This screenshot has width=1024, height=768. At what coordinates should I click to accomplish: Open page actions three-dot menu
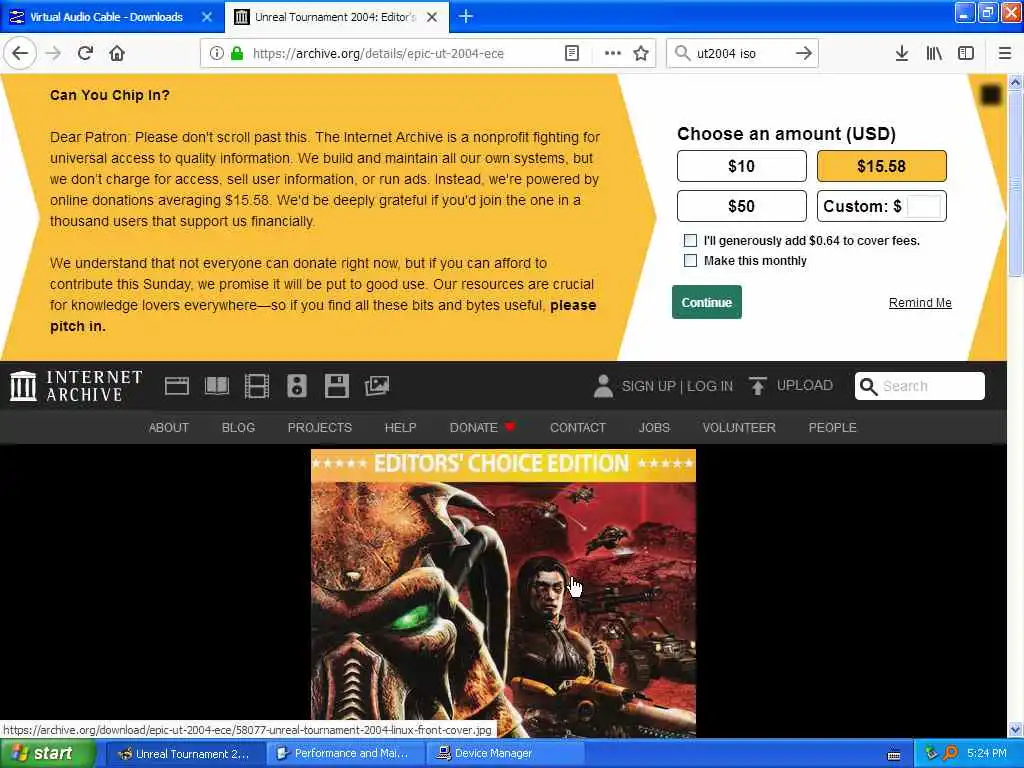click(x=613, y=53)
